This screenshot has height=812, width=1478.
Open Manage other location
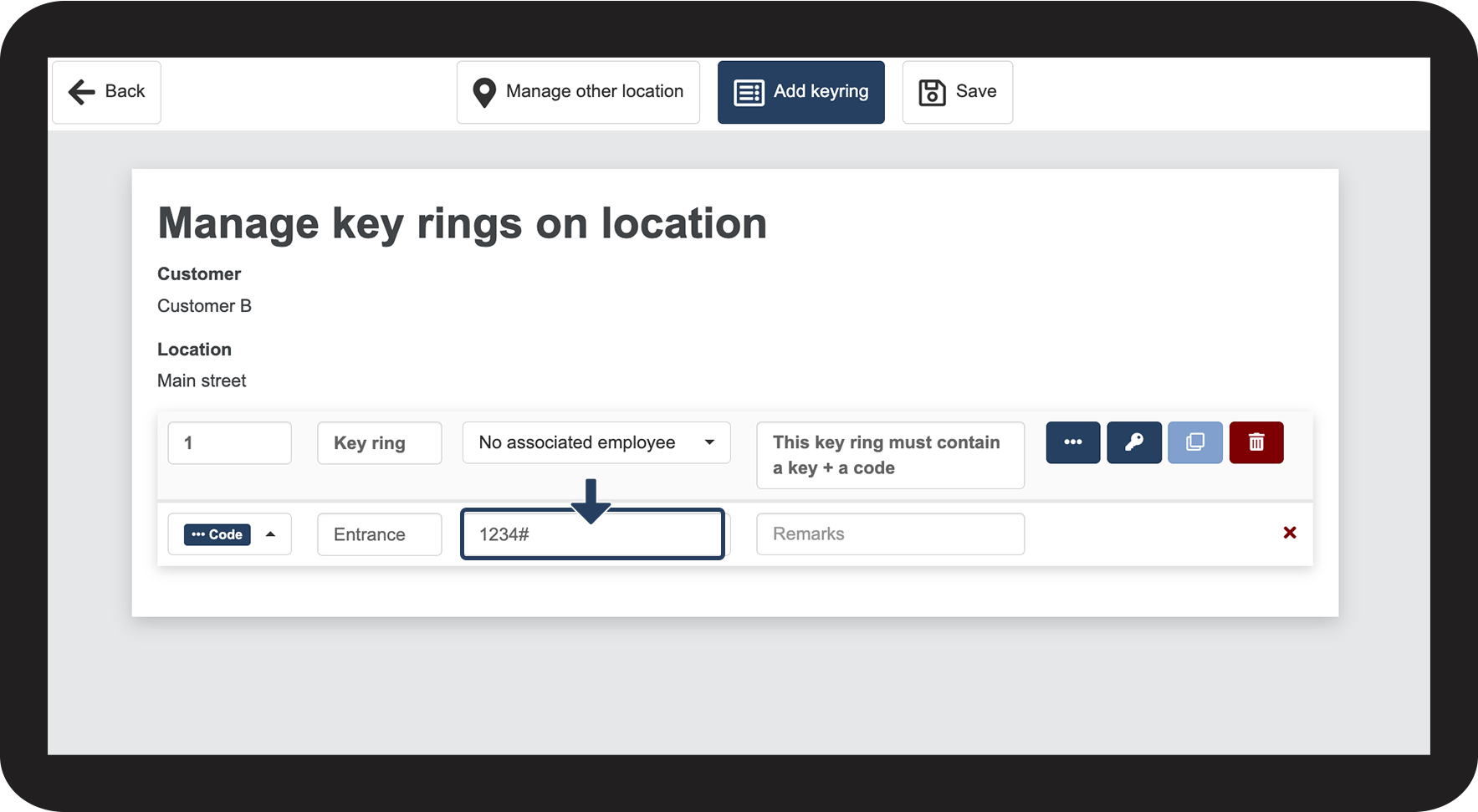pyautogui.click(x=578, y=92)
